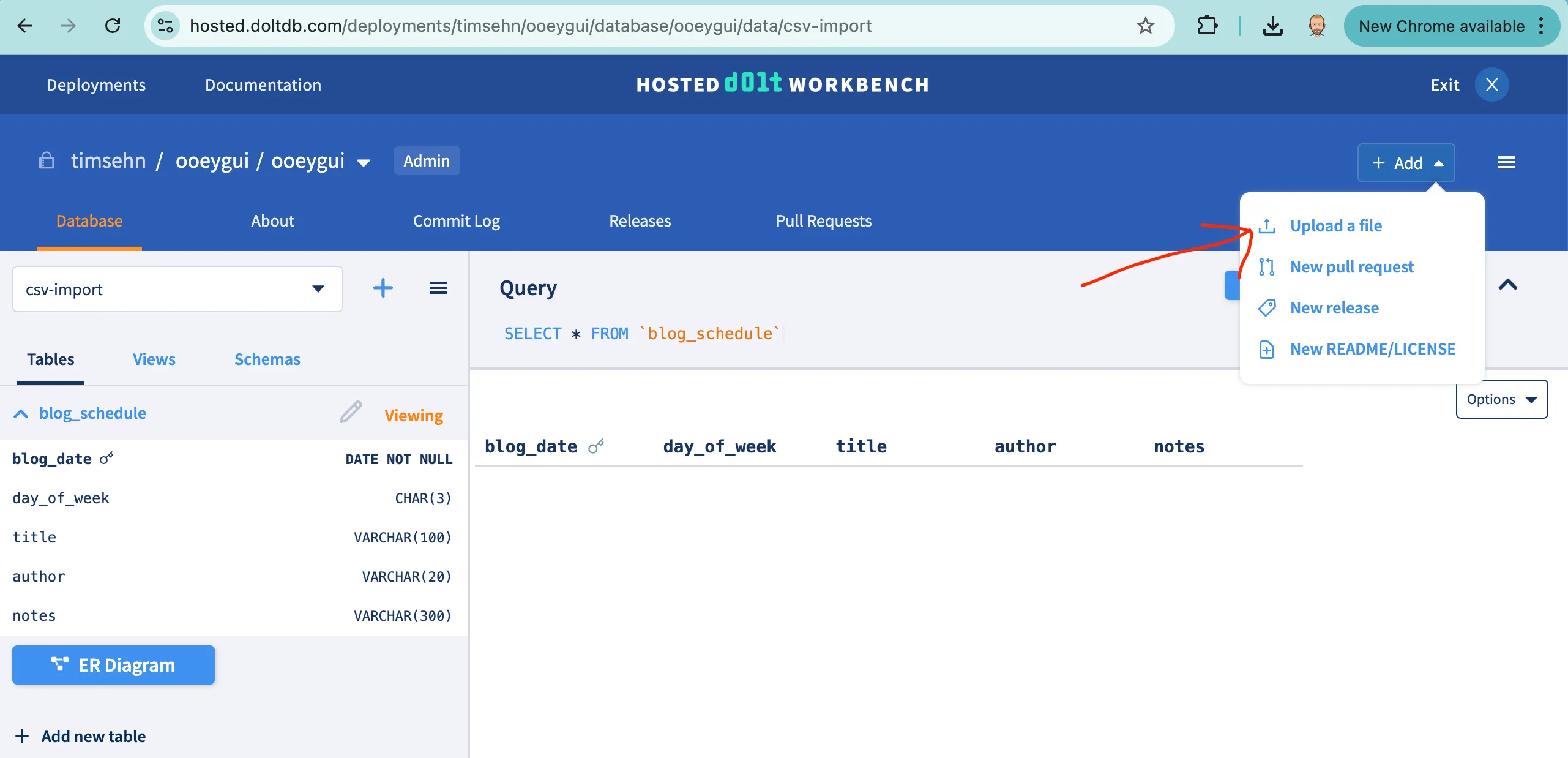Select Upload a file from menu

click(1335, 226)
